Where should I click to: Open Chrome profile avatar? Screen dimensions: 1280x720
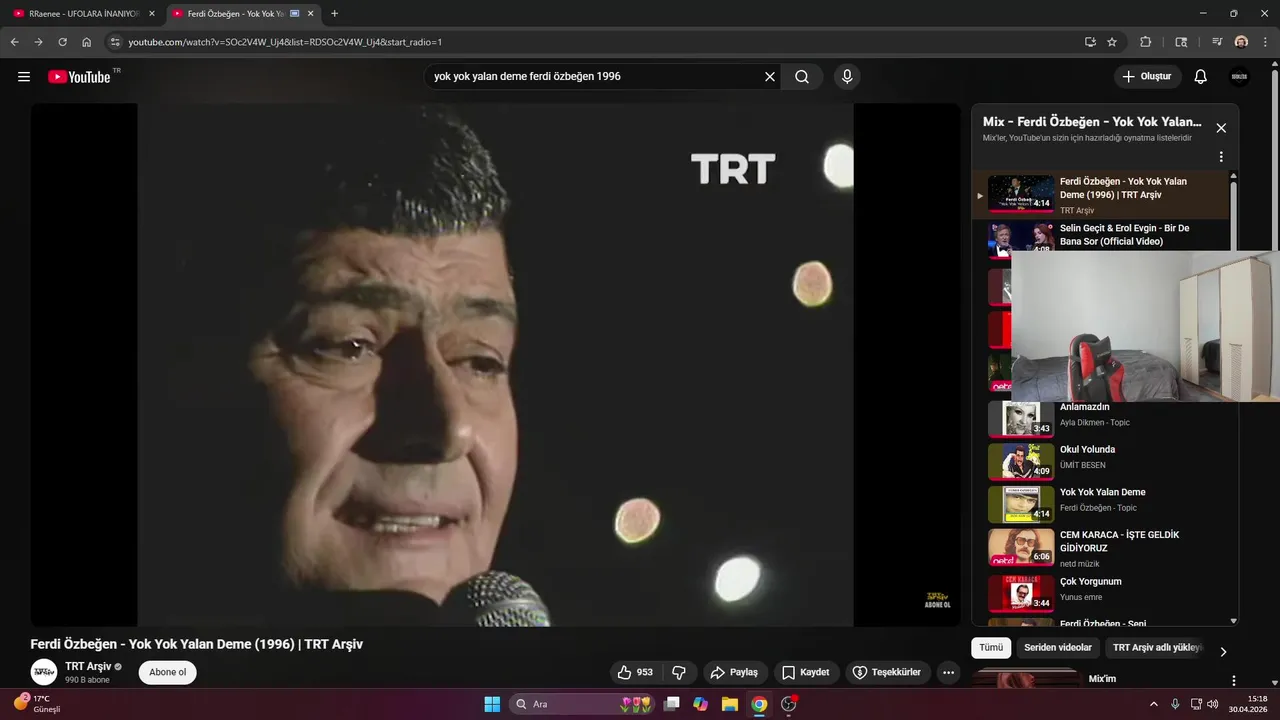(1241, 42)
